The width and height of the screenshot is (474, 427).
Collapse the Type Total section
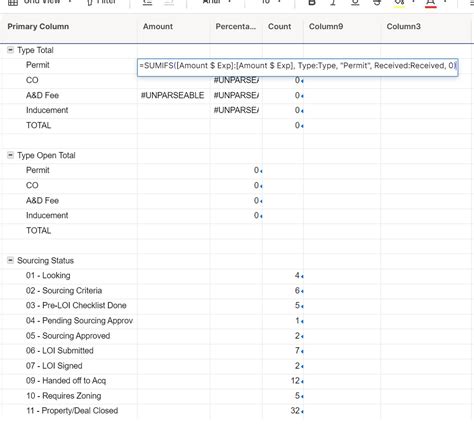click(x=10, y=50)
